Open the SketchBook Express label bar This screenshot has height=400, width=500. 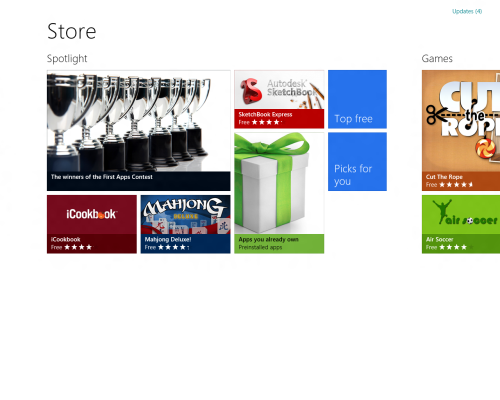[x=279, y=119]
